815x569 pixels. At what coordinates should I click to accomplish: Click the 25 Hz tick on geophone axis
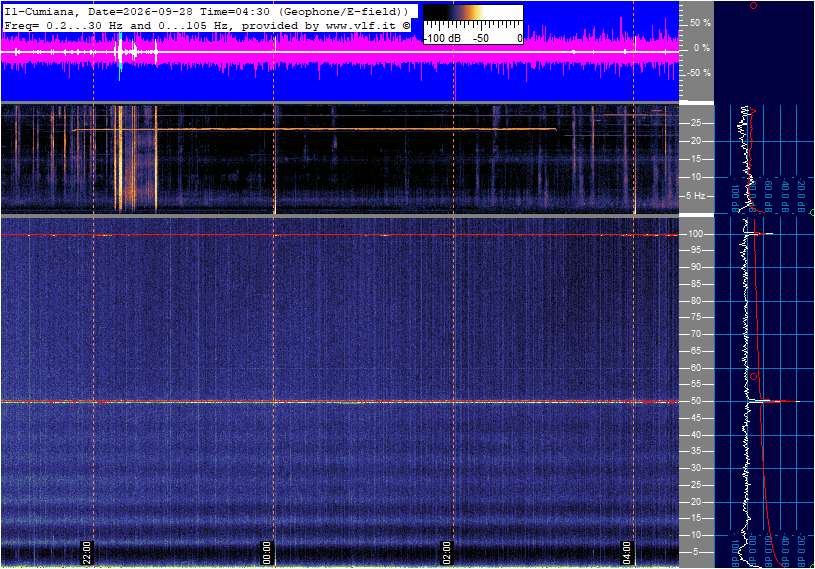click(695, 123)
